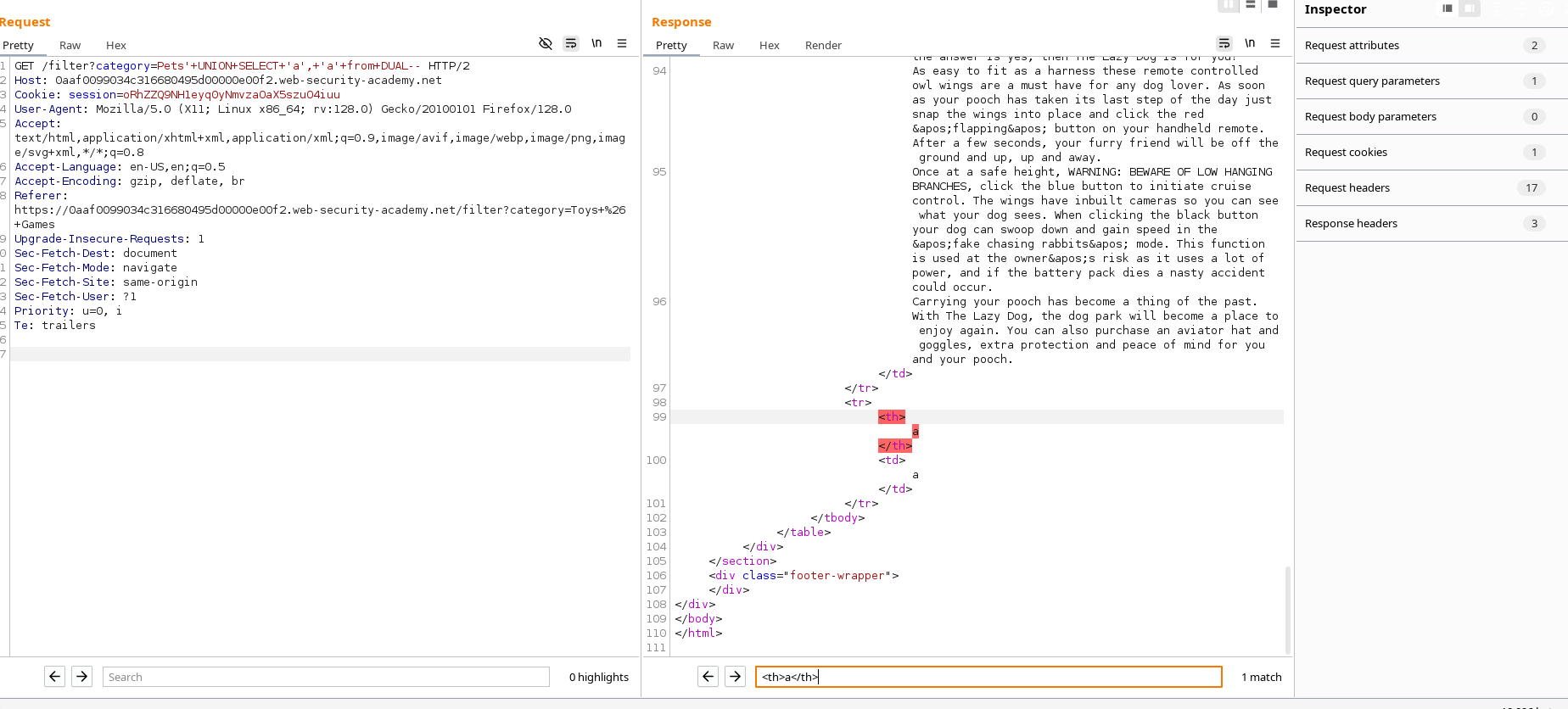The width and height of the screenshot is (1568, 709).
Task: Click the </tbody> closing tag line
Action: tap(837, 517)
